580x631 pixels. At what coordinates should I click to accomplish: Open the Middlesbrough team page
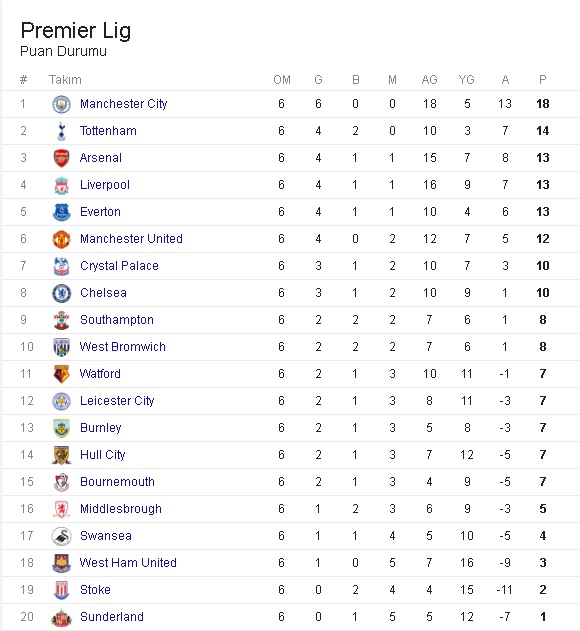point(121,509)
